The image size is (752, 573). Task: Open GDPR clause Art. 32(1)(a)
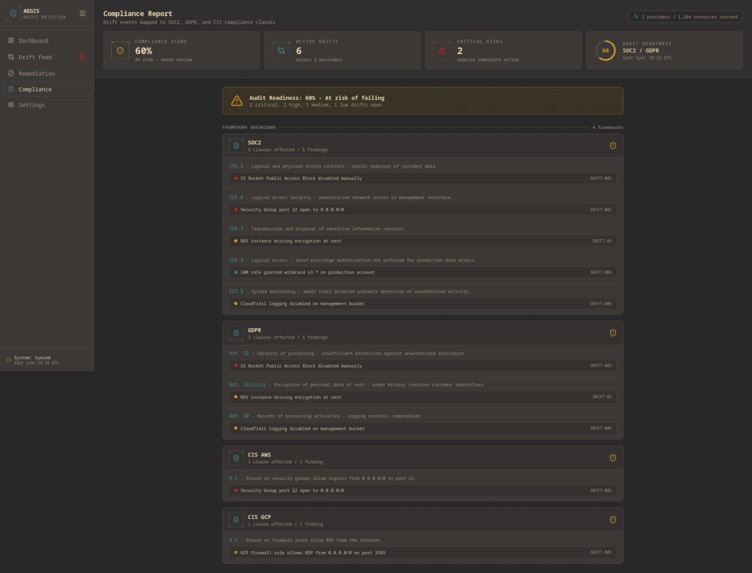pos(247,385)
